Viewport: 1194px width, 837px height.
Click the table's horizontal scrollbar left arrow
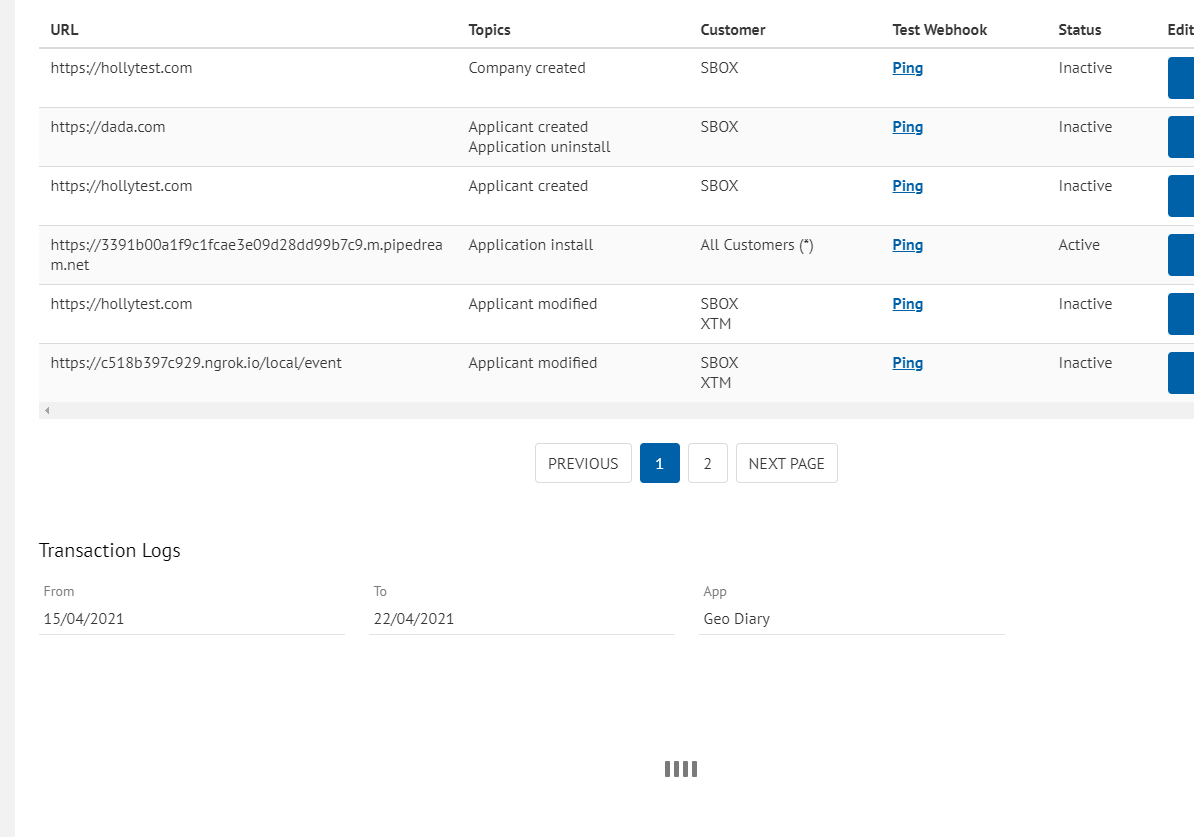tap(46, 410)
